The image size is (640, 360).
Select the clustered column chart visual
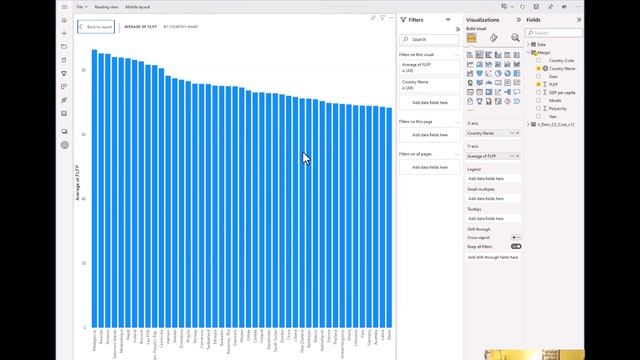(x=498, y=55)
